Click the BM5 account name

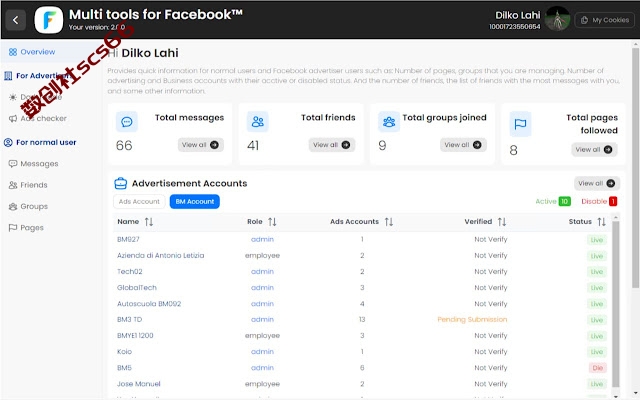click(x=124, y=368)
